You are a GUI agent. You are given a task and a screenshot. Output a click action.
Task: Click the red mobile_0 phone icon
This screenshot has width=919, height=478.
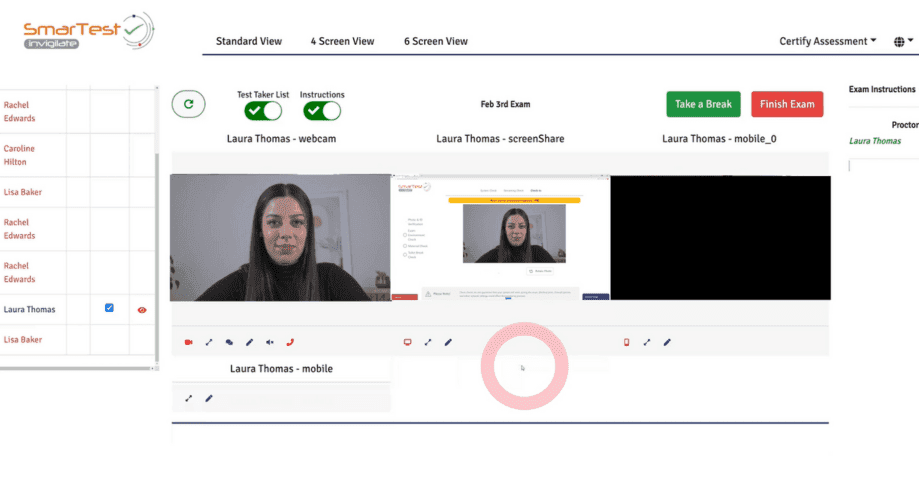[x=626, y=342]
